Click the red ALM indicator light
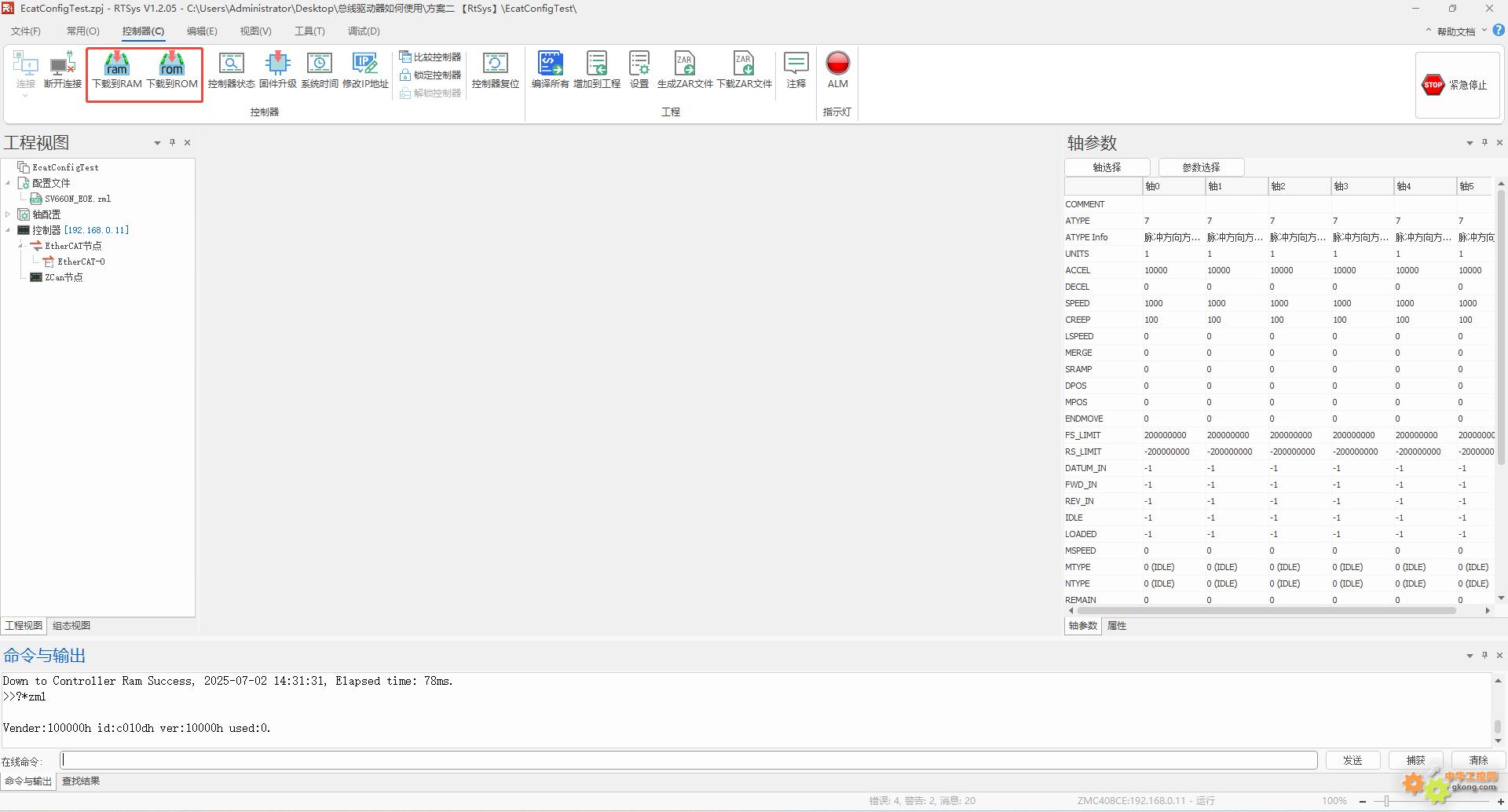This screenshot has height=812, width=1508. [837, 64]
